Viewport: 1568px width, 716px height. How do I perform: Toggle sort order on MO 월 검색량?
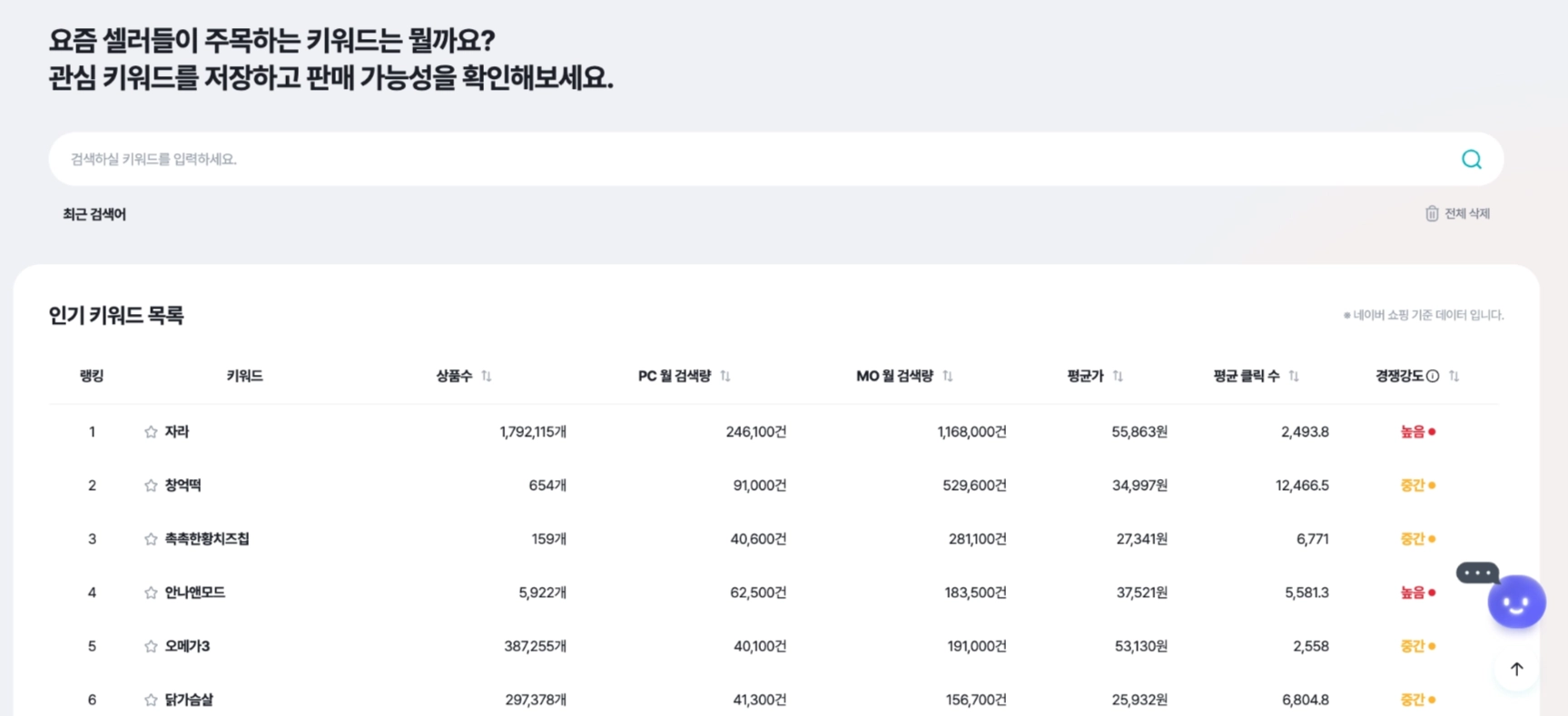948,376
